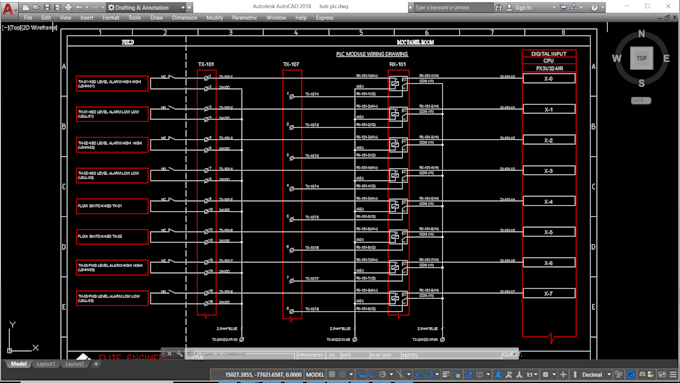This screenshot has width=680, height=383.
Task: Toggle the drawing grid display
Action: 331,375
